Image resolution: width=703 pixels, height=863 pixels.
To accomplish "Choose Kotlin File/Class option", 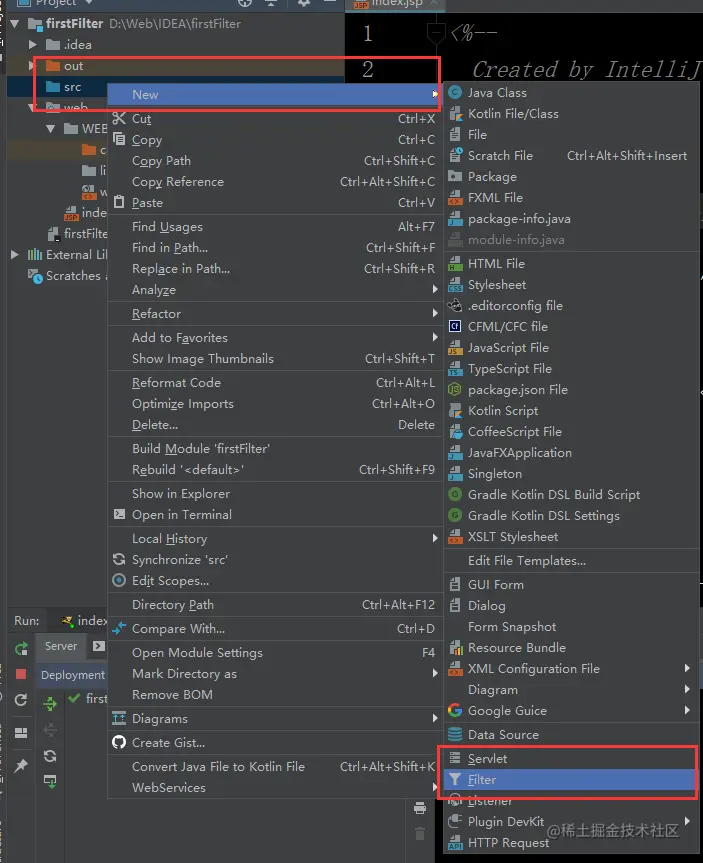I will tap(570, 113).
